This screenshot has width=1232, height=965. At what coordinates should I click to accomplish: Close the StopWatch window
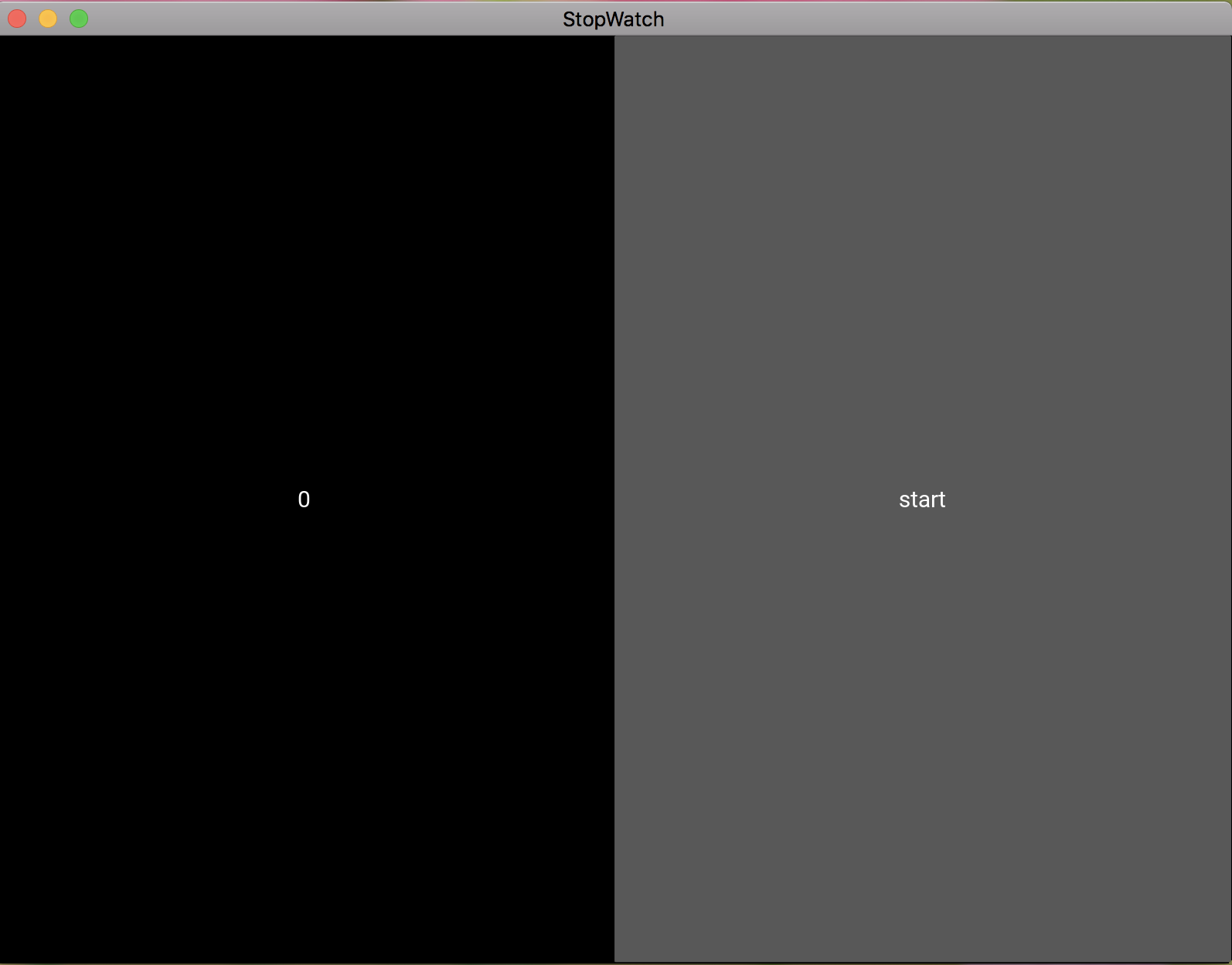(x=17, y=19)
